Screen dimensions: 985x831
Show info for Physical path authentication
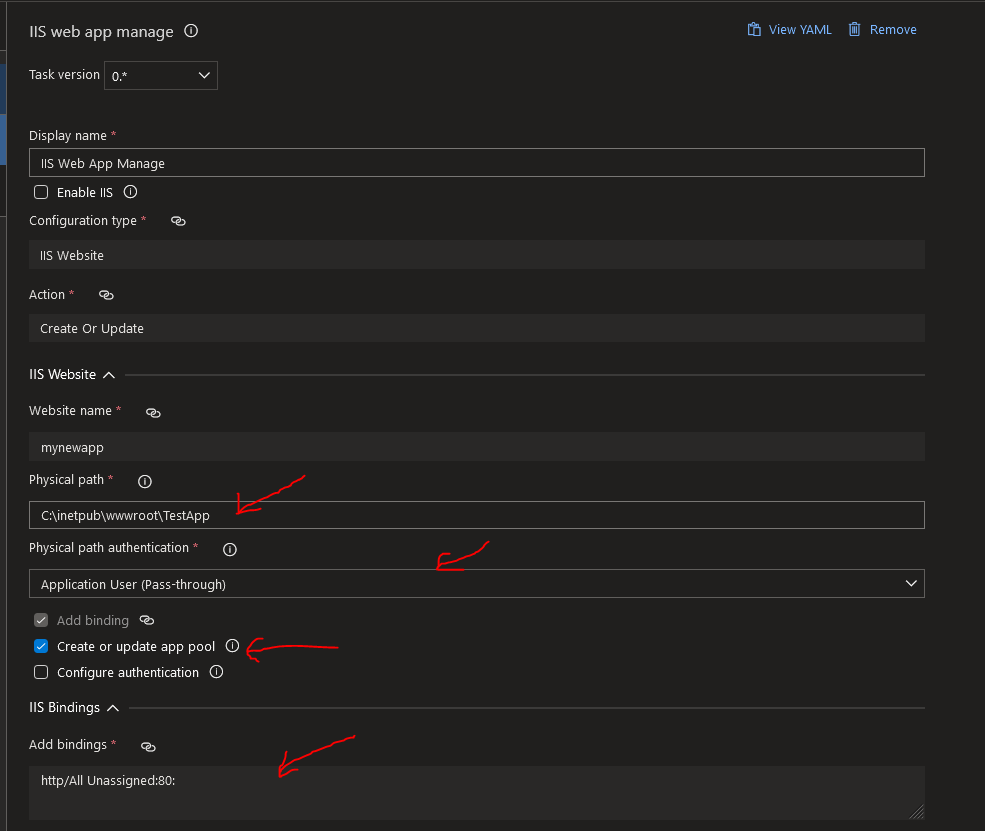pos(230,550)
